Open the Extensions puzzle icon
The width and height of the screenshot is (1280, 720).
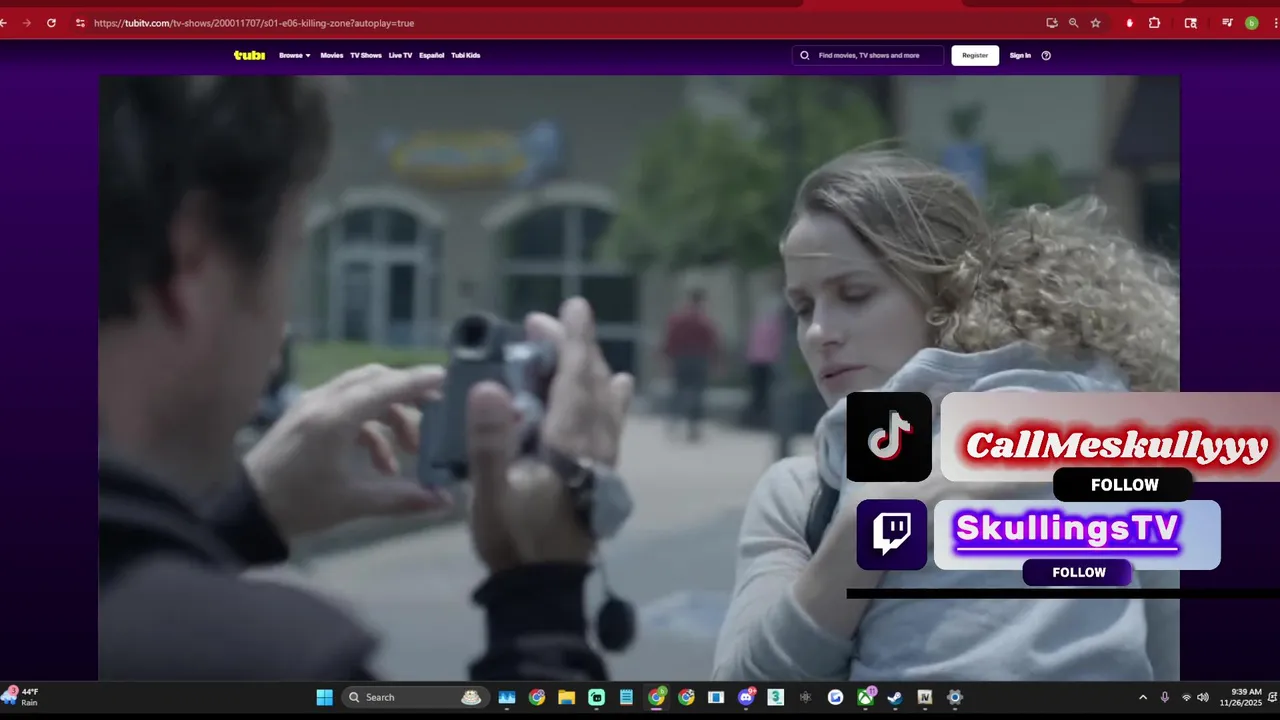coord(1154,23)
